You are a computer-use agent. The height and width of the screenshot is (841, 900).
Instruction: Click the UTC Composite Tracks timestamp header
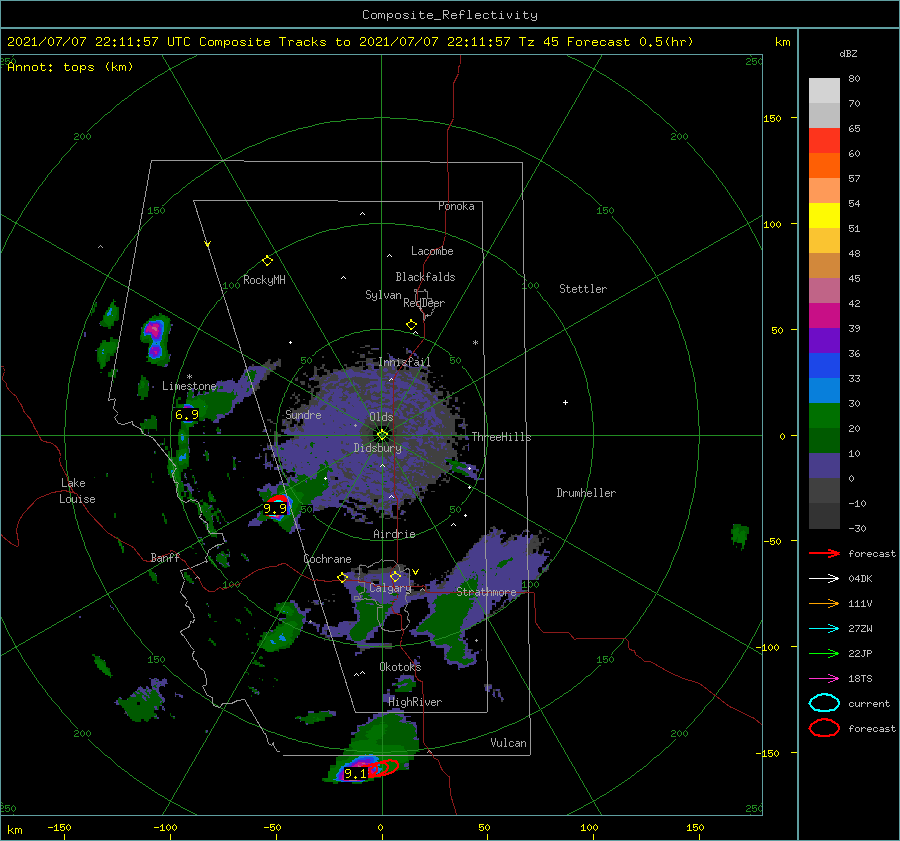[x=350, y=42]
